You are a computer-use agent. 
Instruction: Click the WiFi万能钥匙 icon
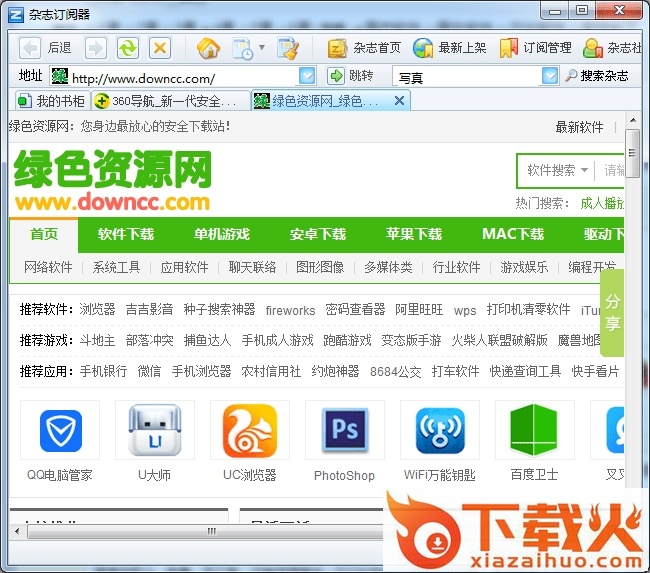(x=439, y=431)
